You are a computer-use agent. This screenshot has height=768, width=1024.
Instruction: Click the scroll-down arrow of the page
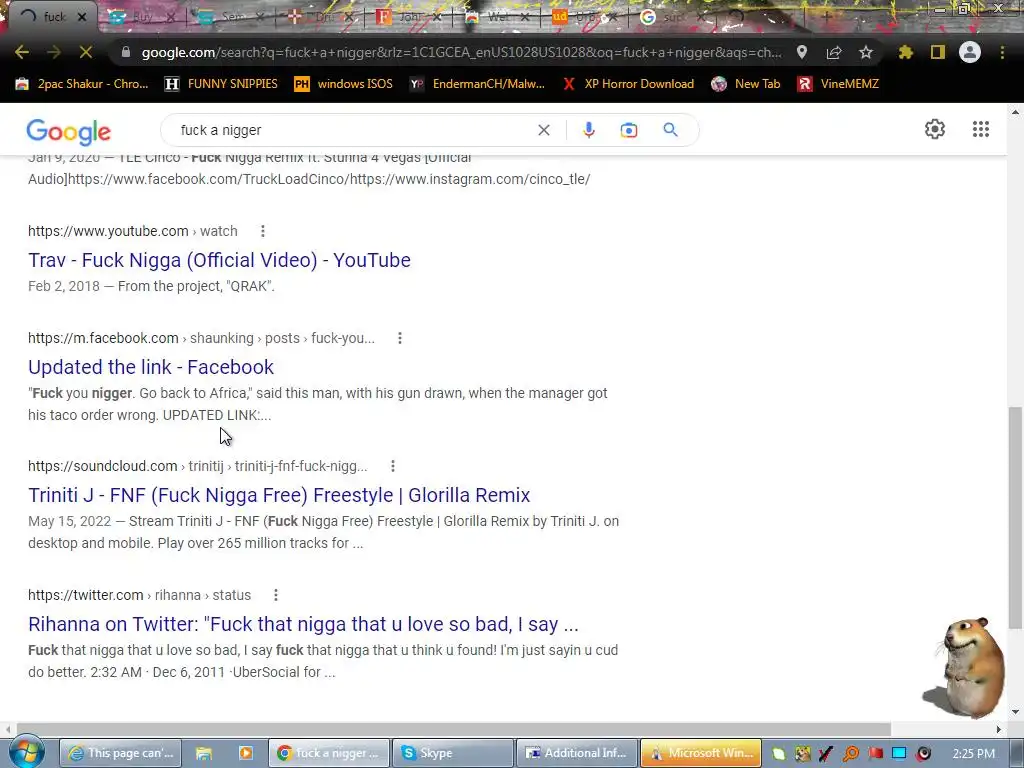(1016, 712)
